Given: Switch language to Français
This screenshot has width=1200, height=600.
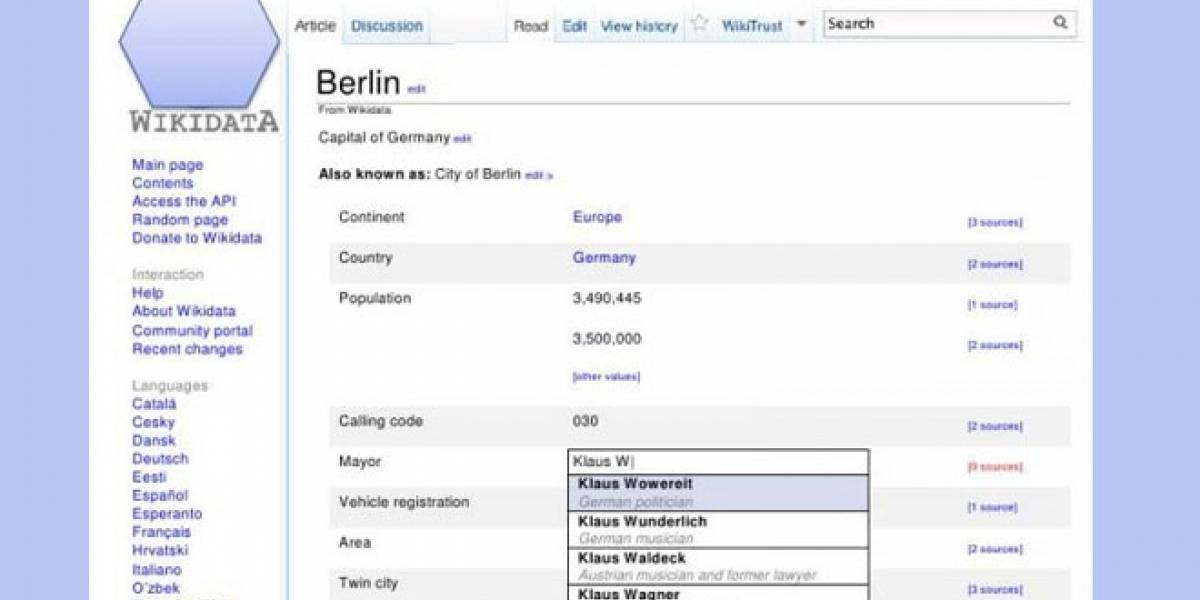Looking at the screenshot, I should tap(161, 532).
